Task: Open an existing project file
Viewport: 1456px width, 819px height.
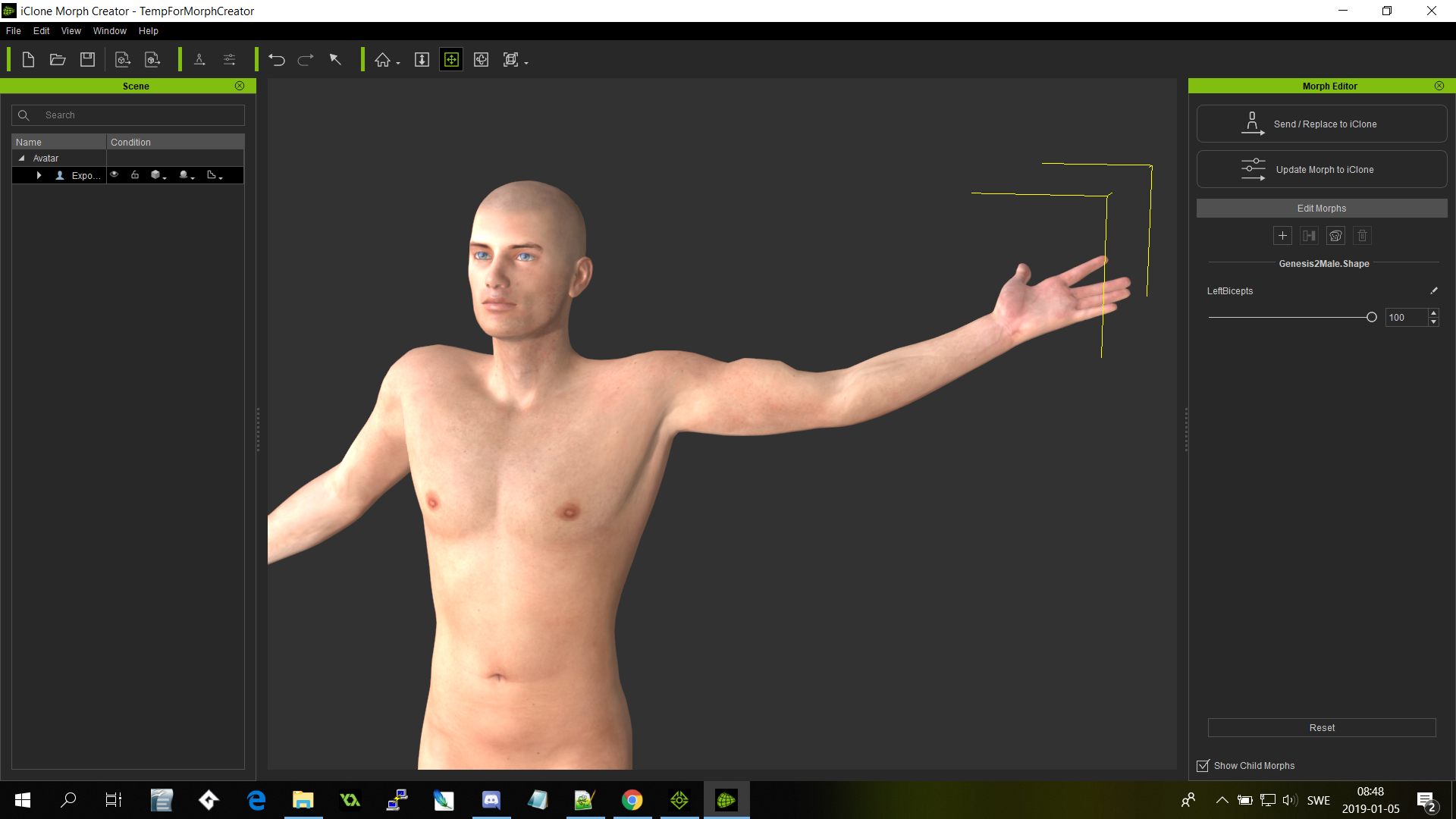Action: (58, 60)
